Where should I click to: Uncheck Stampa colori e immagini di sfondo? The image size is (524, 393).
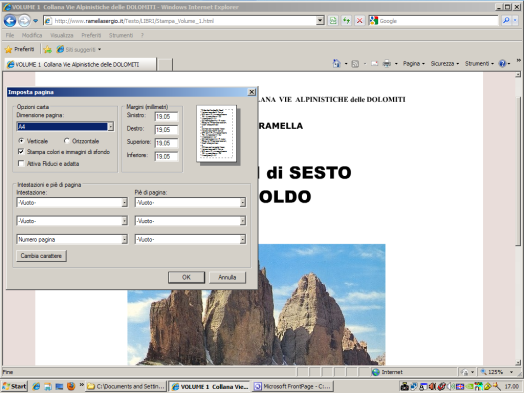point(21,152)
